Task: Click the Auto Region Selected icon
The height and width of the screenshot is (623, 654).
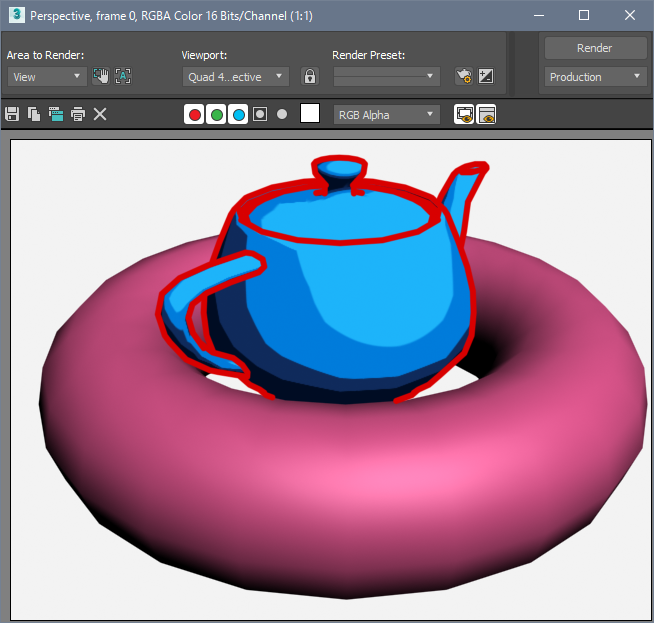Action: coord(123,76)
